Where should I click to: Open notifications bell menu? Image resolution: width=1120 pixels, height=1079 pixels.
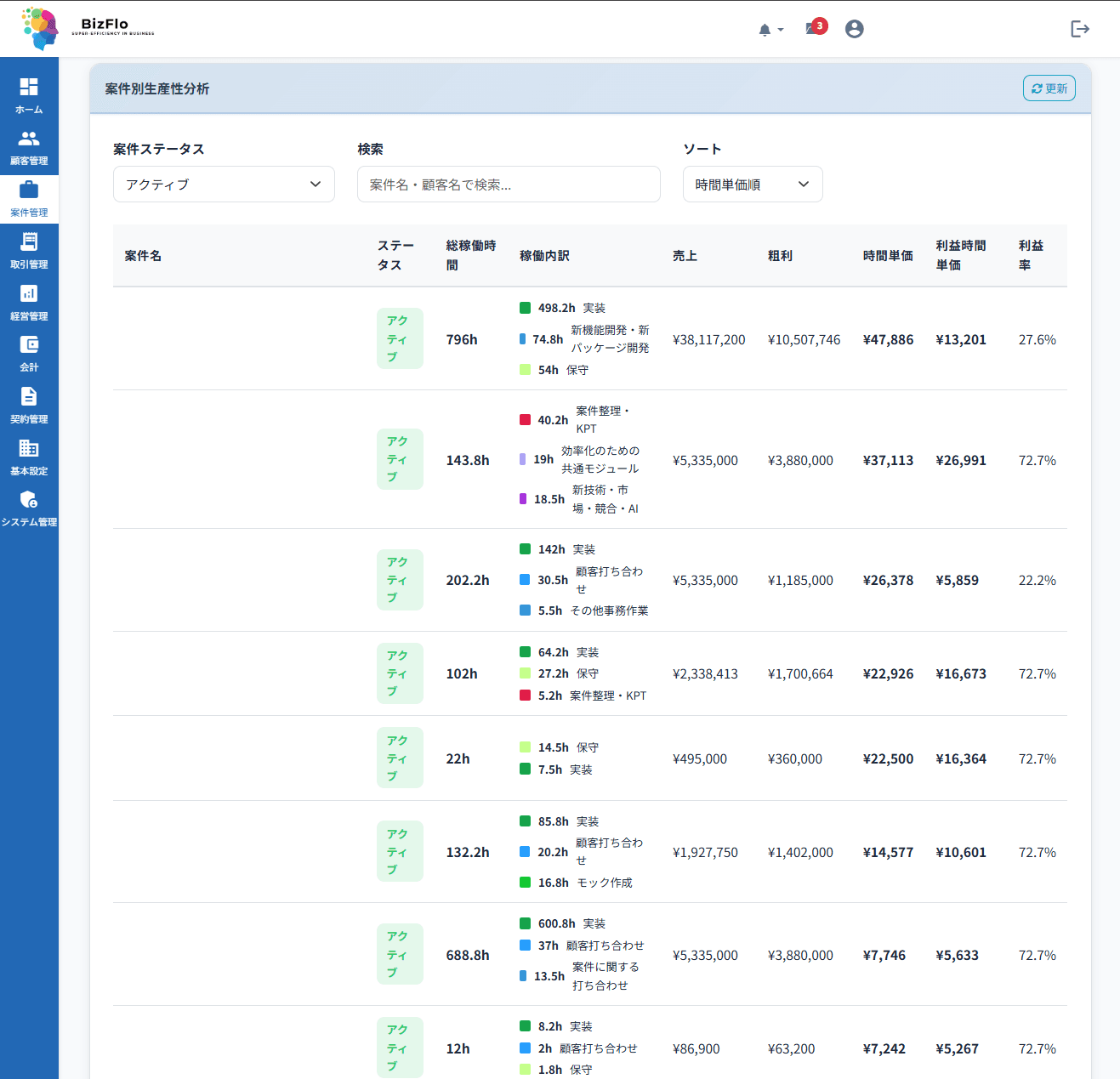(770, 30)
